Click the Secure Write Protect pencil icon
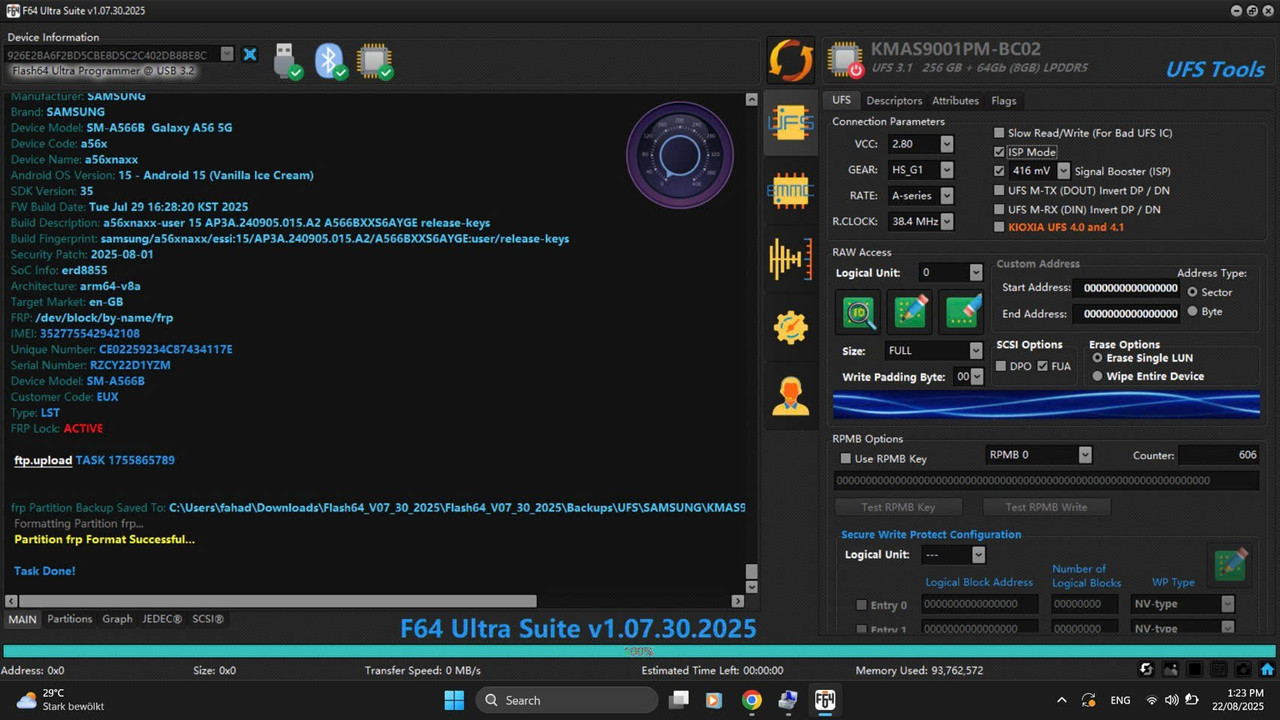Image resolution: width=1280 pixels, height=720 pixels. tap(1229, 565)
